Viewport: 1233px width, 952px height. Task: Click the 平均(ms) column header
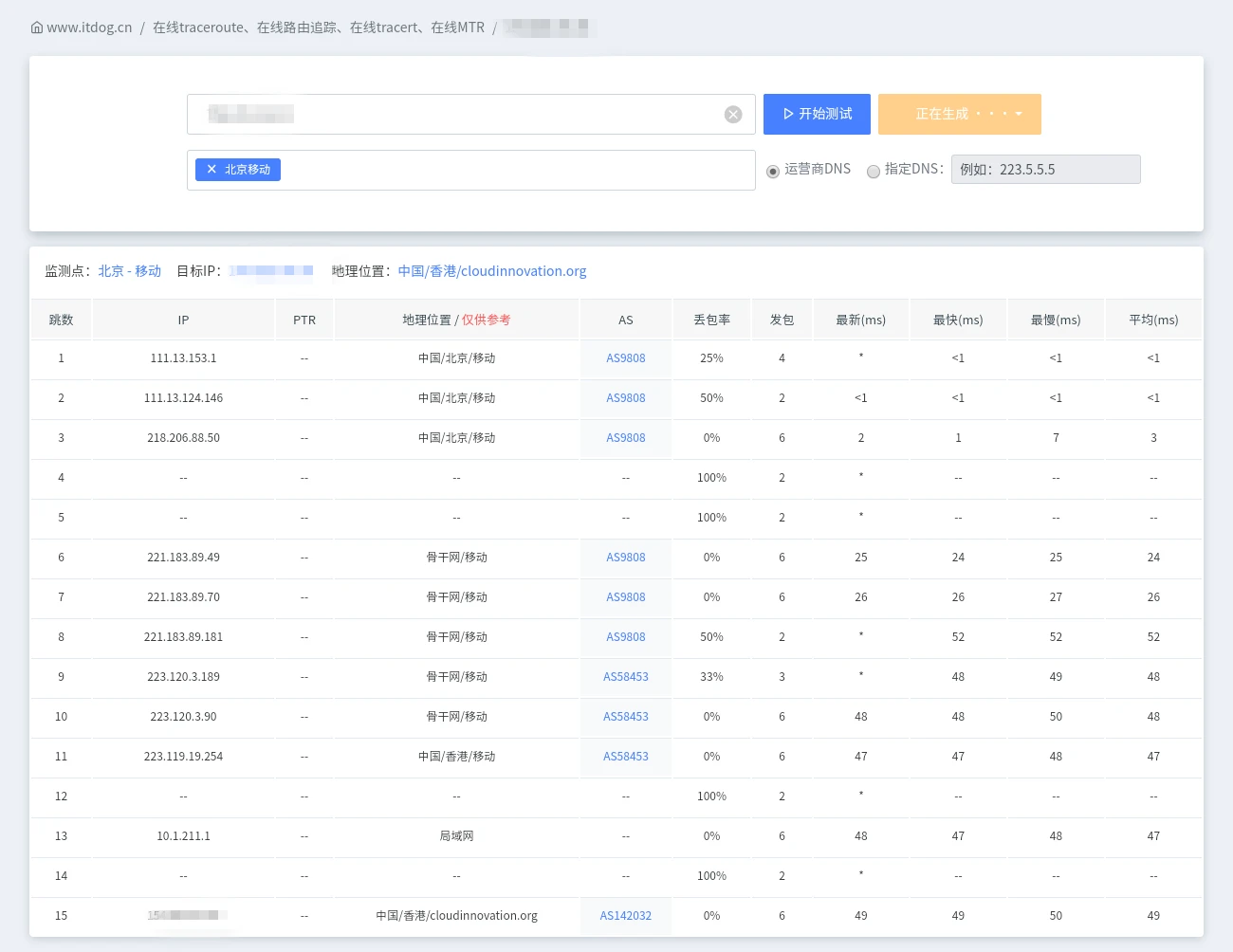[1153, 320]
